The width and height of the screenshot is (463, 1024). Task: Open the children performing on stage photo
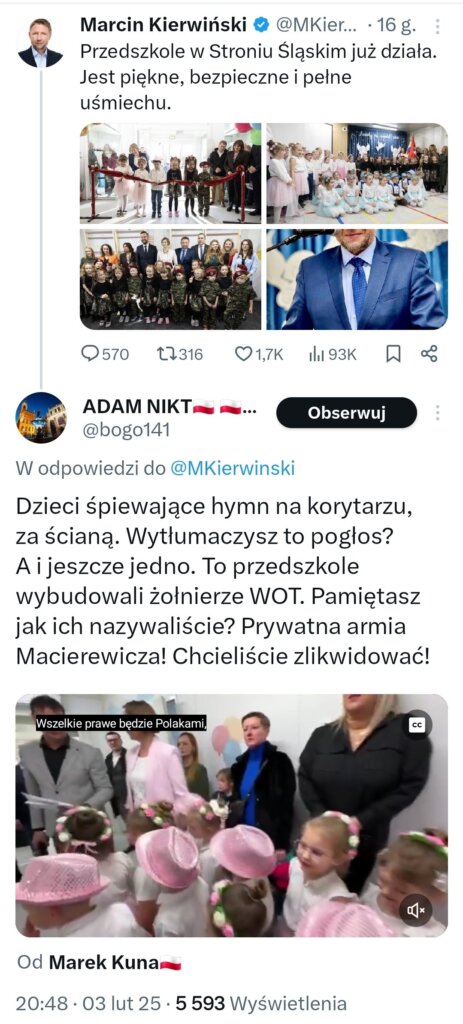coord(357,173)
